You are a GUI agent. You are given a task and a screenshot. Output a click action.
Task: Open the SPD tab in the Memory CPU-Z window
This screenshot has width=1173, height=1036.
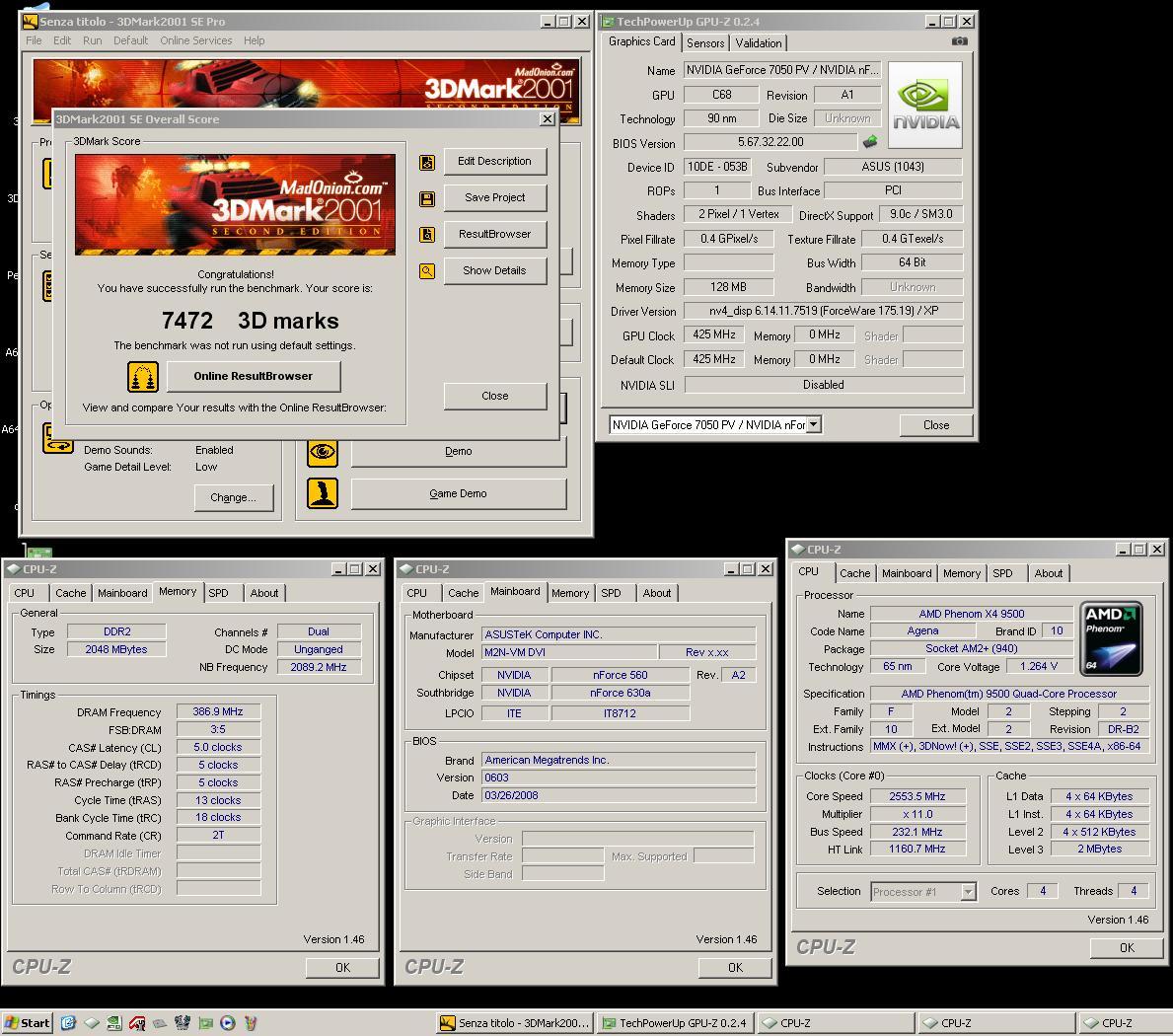point(218,593)
